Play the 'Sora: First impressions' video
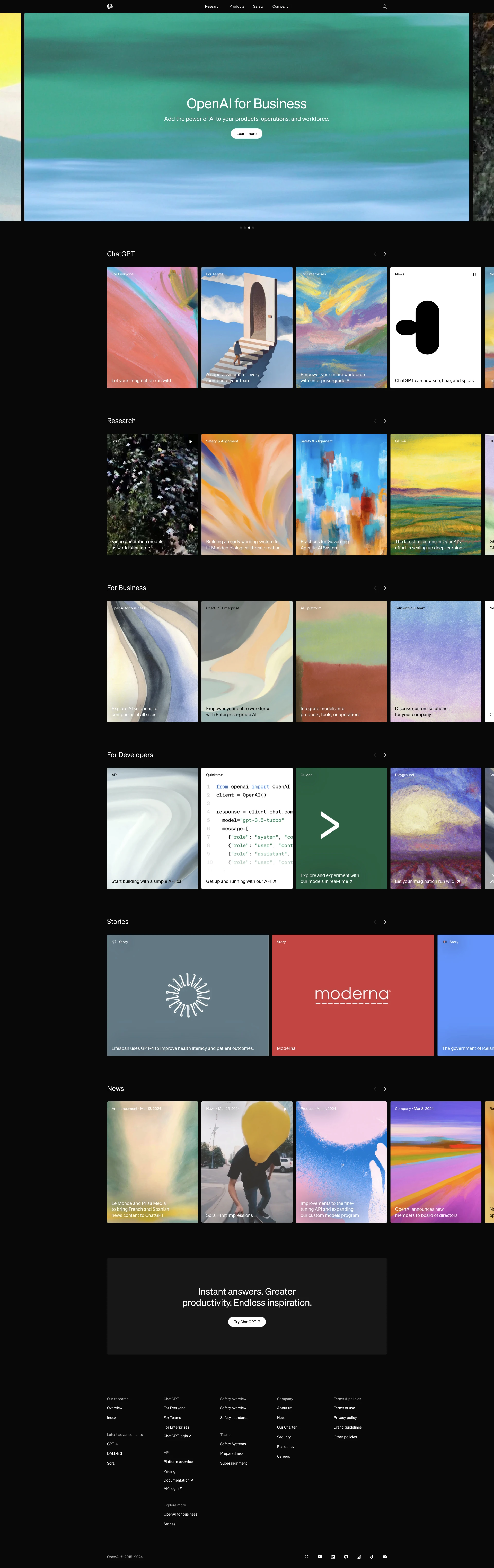The image size is (494, 1568). (285, 1109)
